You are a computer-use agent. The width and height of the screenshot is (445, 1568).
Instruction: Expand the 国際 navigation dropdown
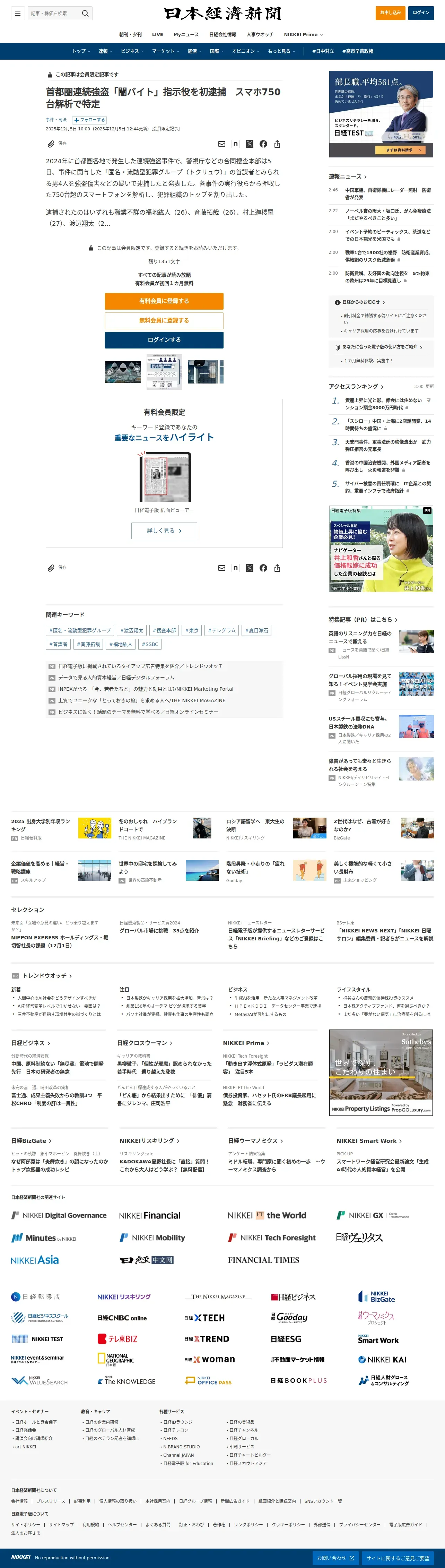pyautogui.click(x=217, y=51)
